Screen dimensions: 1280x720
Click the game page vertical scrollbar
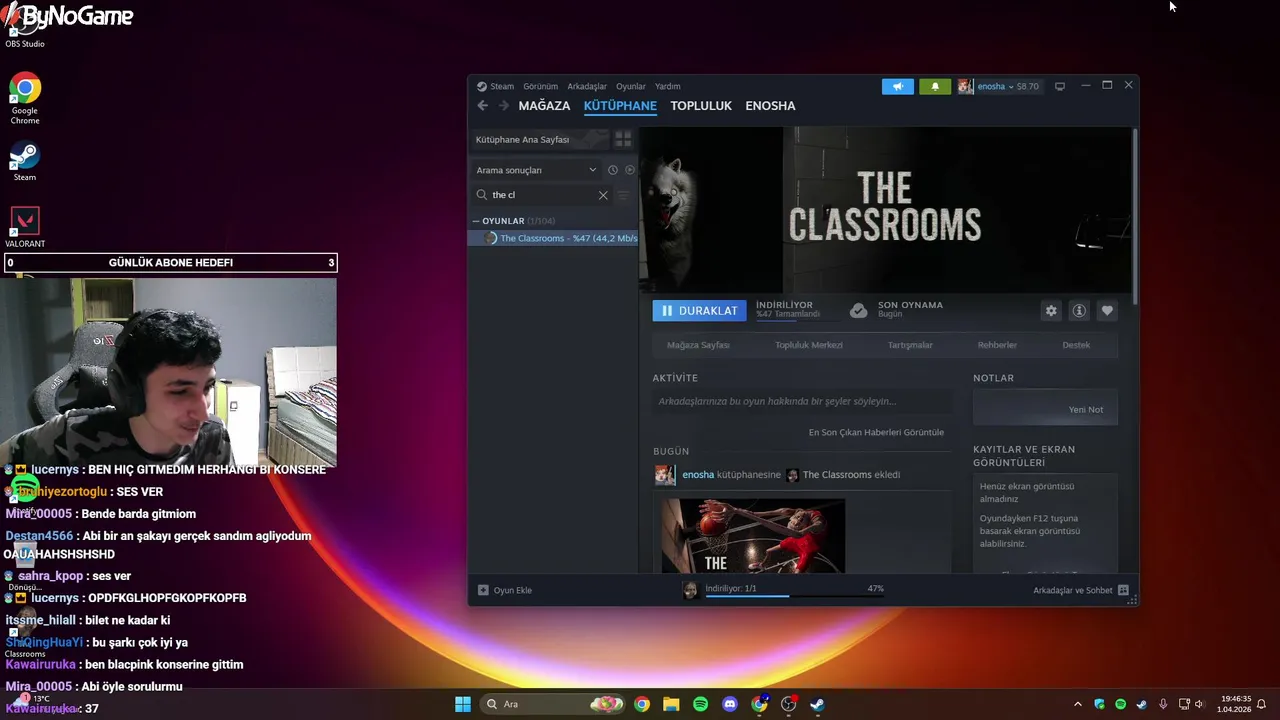coord(1134,215)
